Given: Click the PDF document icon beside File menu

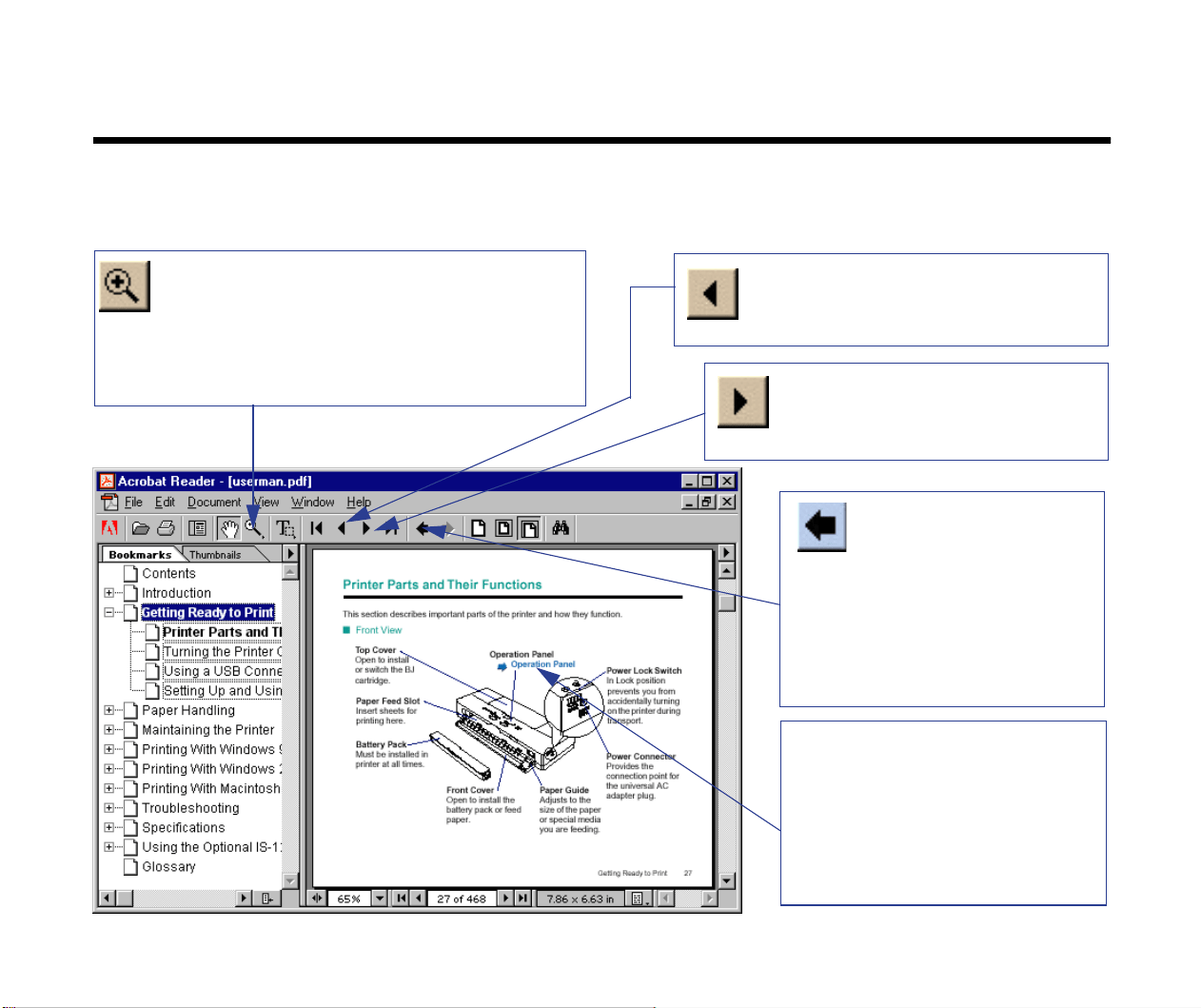Looking at the screenshot, I should click(110, 503).
